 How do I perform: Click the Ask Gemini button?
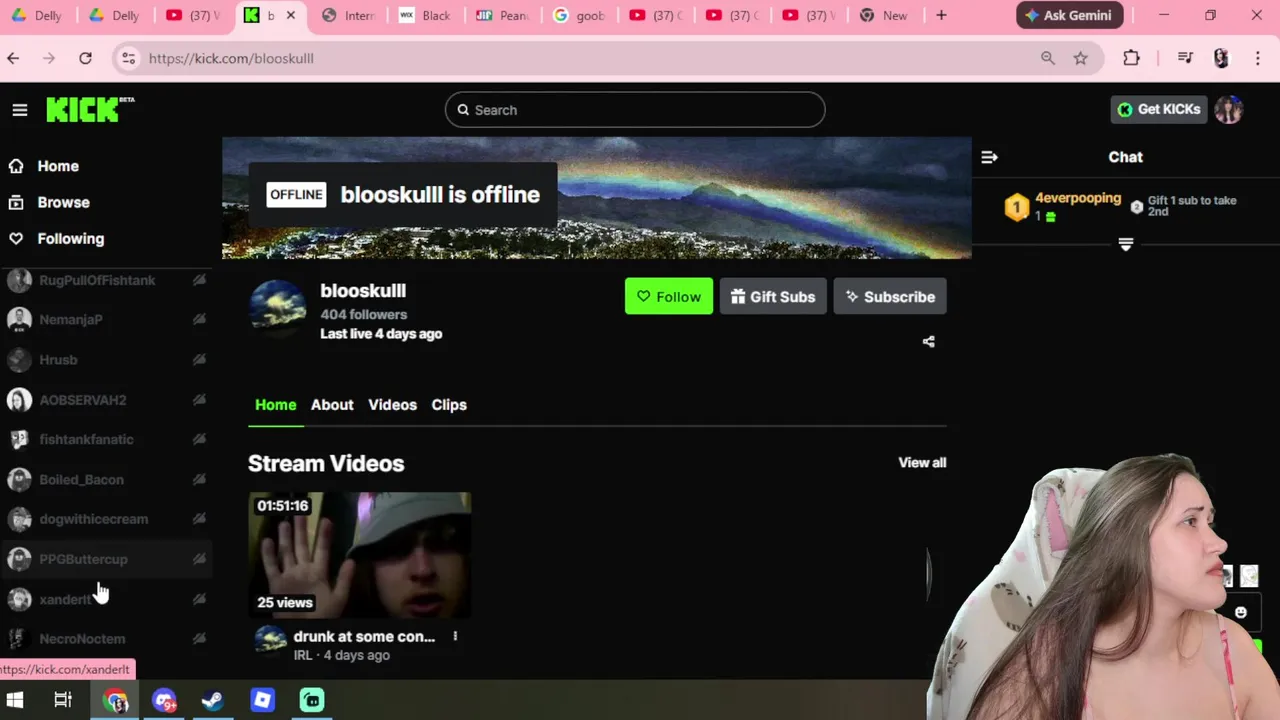point(1070,15)
